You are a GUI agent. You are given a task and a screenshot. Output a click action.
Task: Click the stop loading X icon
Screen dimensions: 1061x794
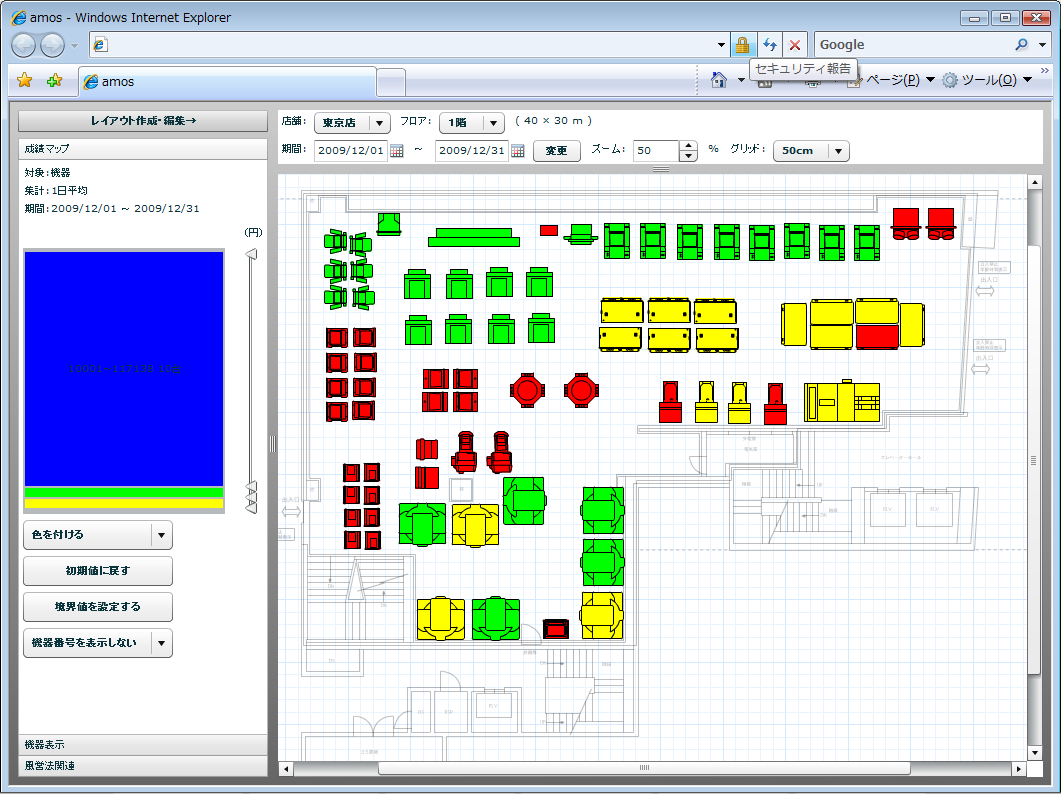tap(795, 45)
